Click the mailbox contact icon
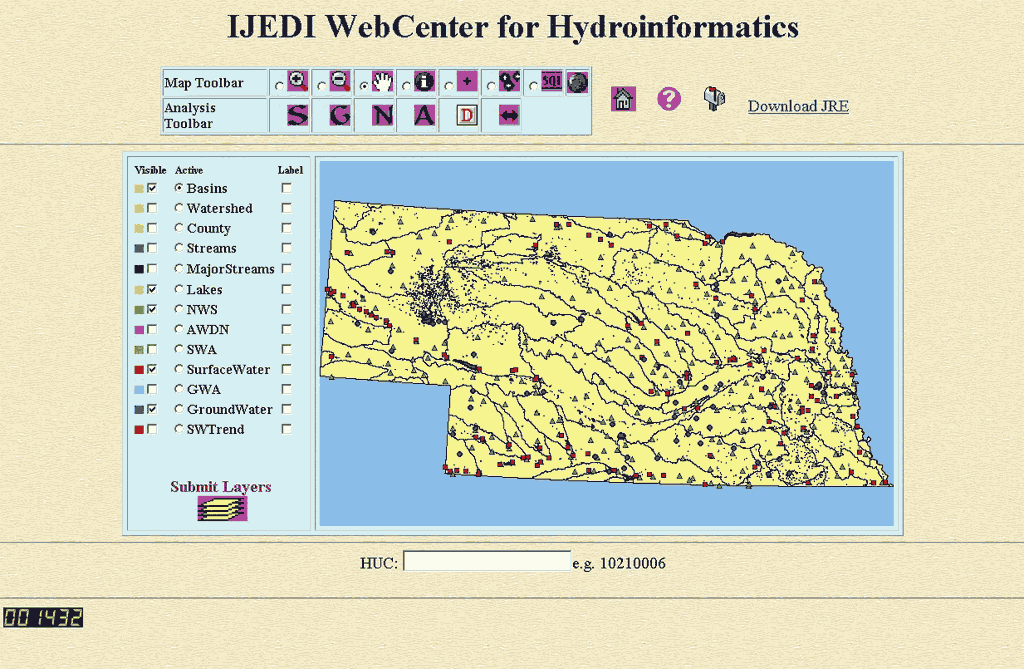 coord(714,99)
